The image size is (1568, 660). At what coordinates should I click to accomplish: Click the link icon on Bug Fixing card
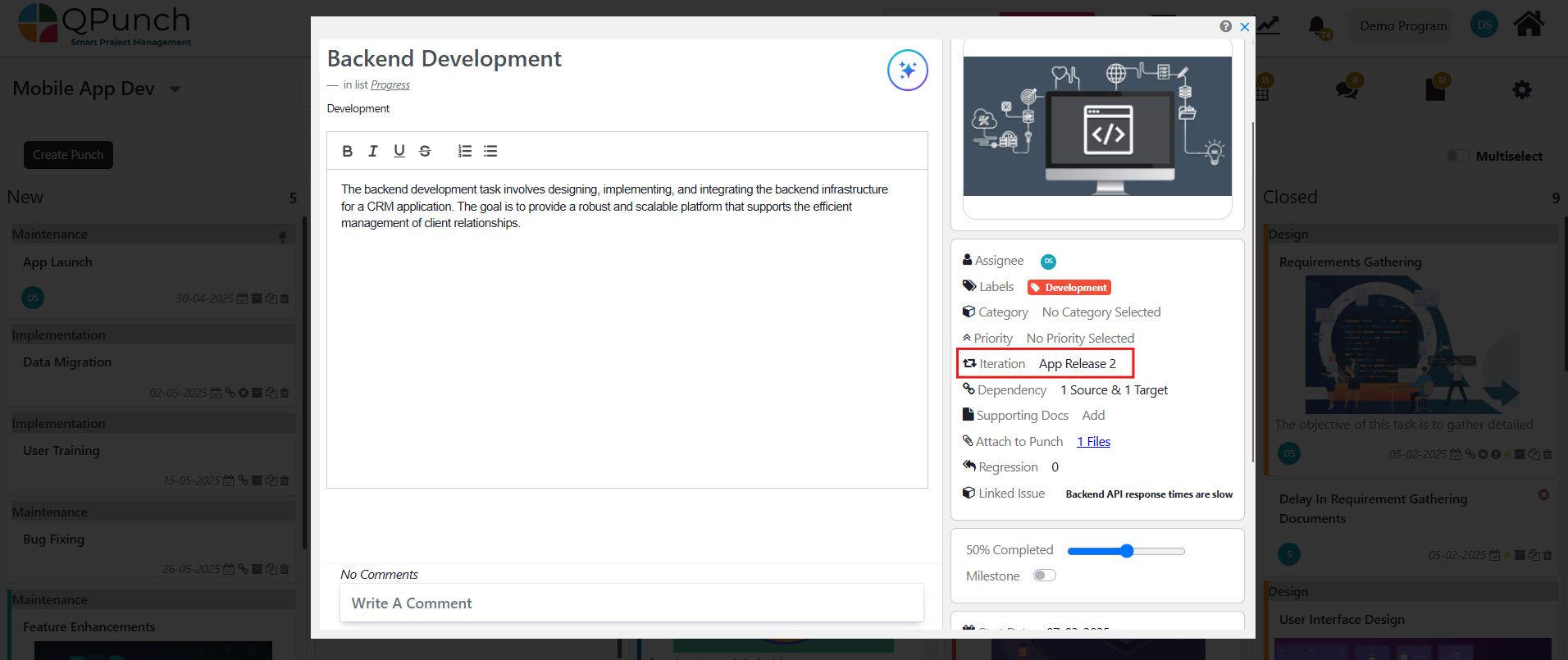(243, 569)
